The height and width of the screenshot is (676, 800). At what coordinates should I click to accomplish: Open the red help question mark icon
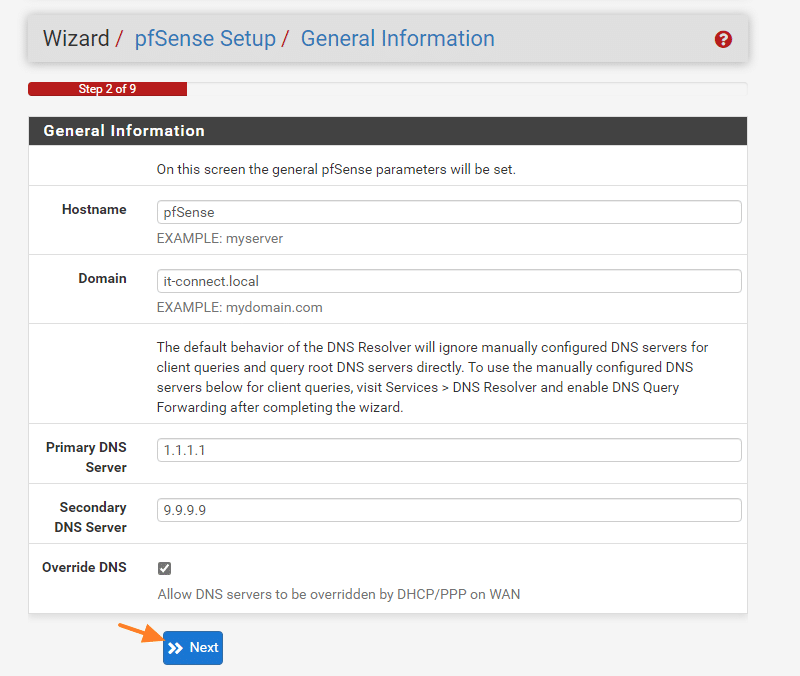[x=724, y=40]
